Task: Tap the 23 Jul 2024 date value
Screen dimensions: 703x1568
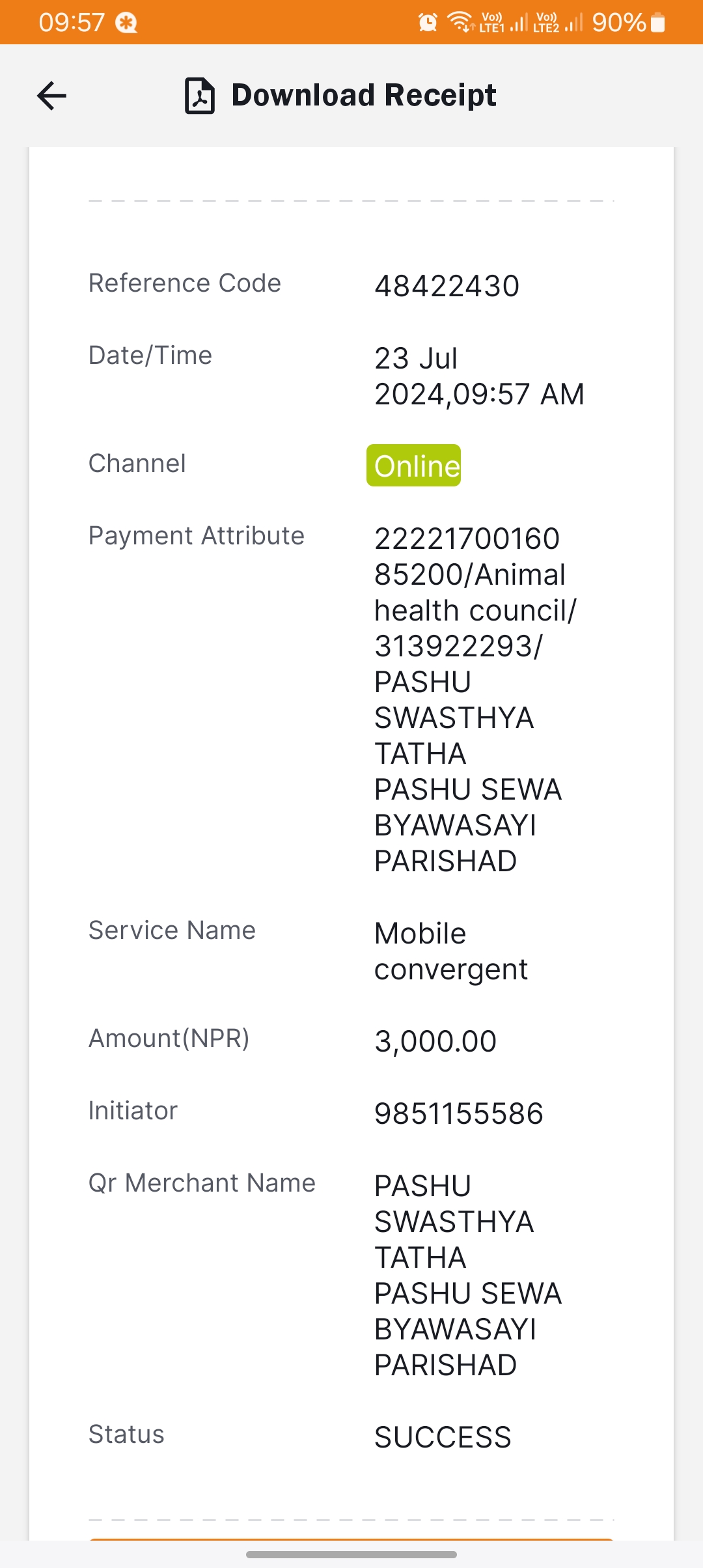Action: tap(479, 376)
